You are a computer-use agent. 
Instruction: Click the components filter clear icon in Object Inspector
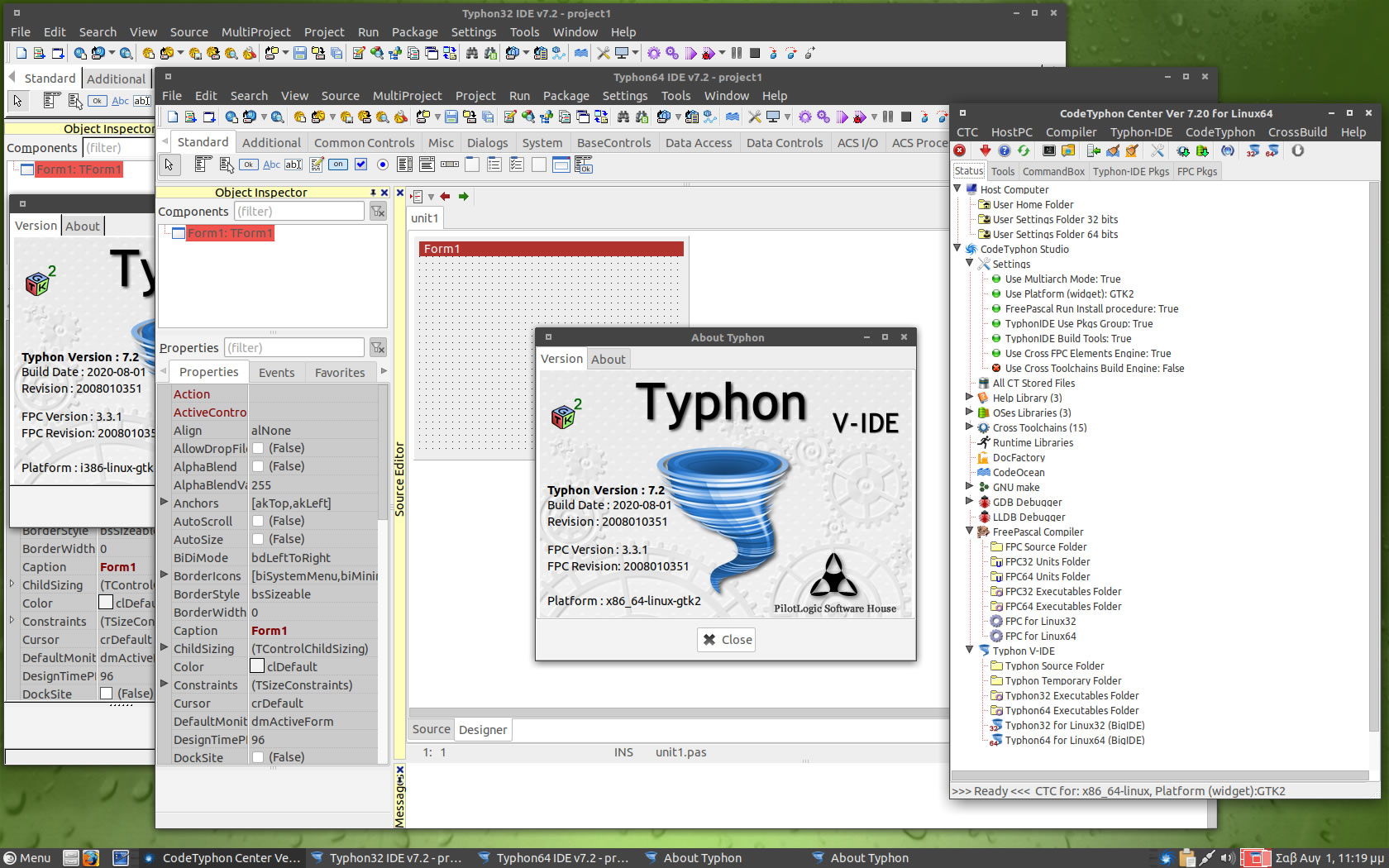pyautogui.click(x=377, y=212)
